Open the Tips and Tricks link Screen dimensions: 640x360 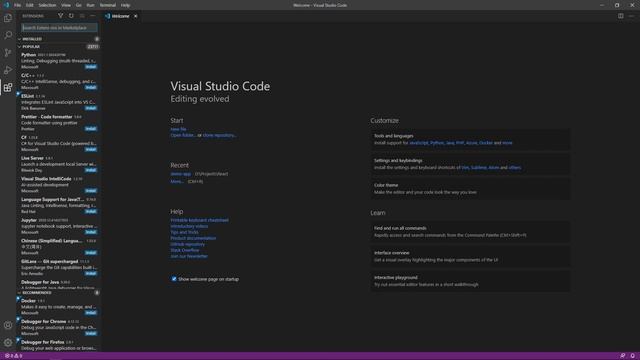point(184,232)
